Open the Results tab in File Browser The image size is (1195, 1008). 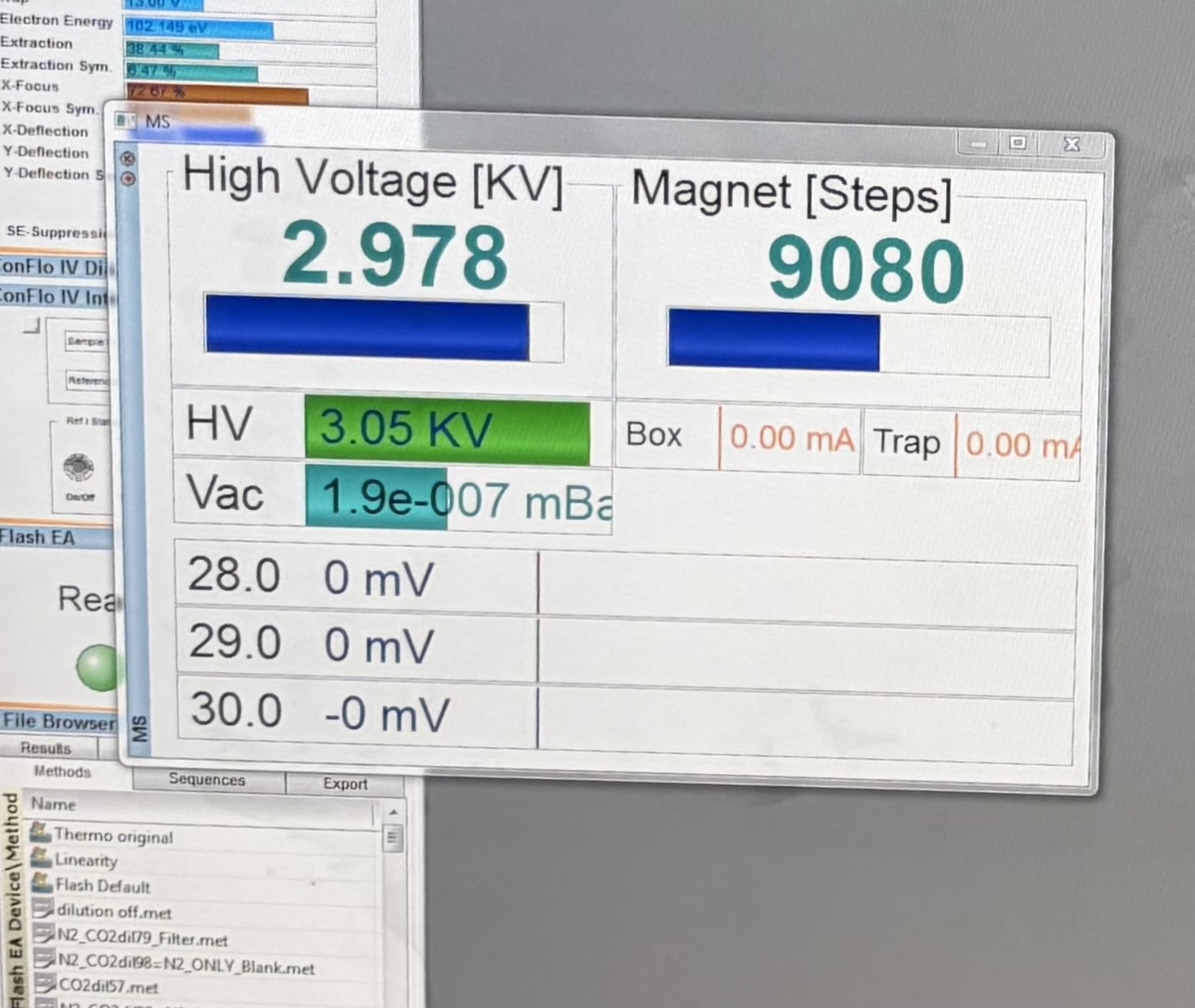tap(46, 748)
